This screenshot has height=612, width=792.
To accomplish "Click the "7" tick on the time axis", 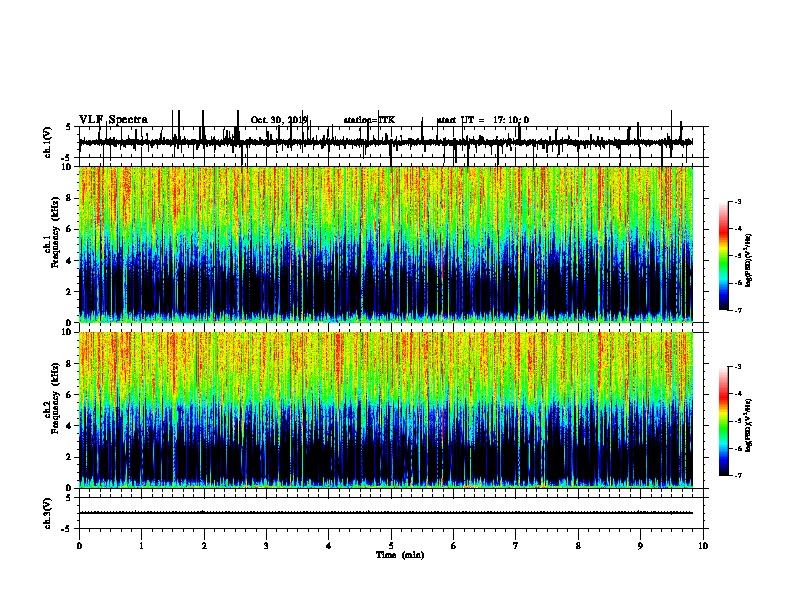I will coord(516,546).
